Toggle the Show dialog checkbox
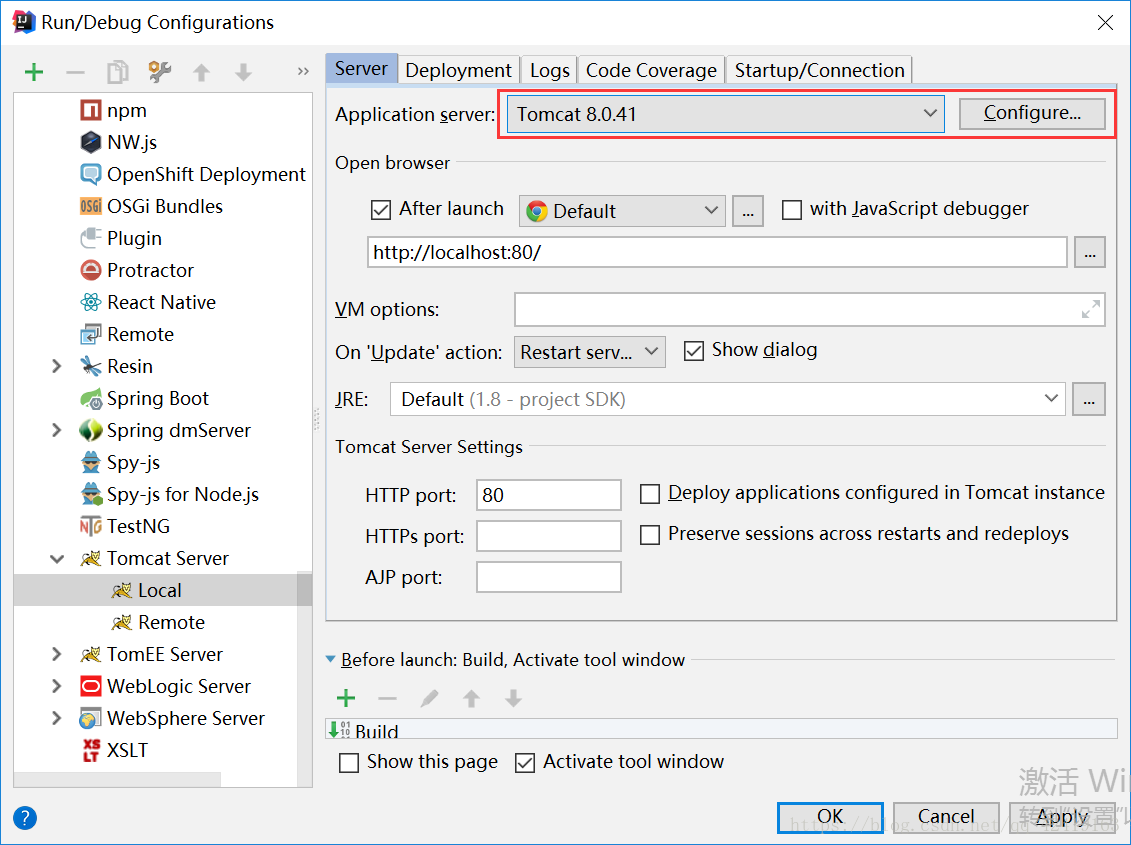This screenshot has height=845, width=1131. click(x=693, y=351)
